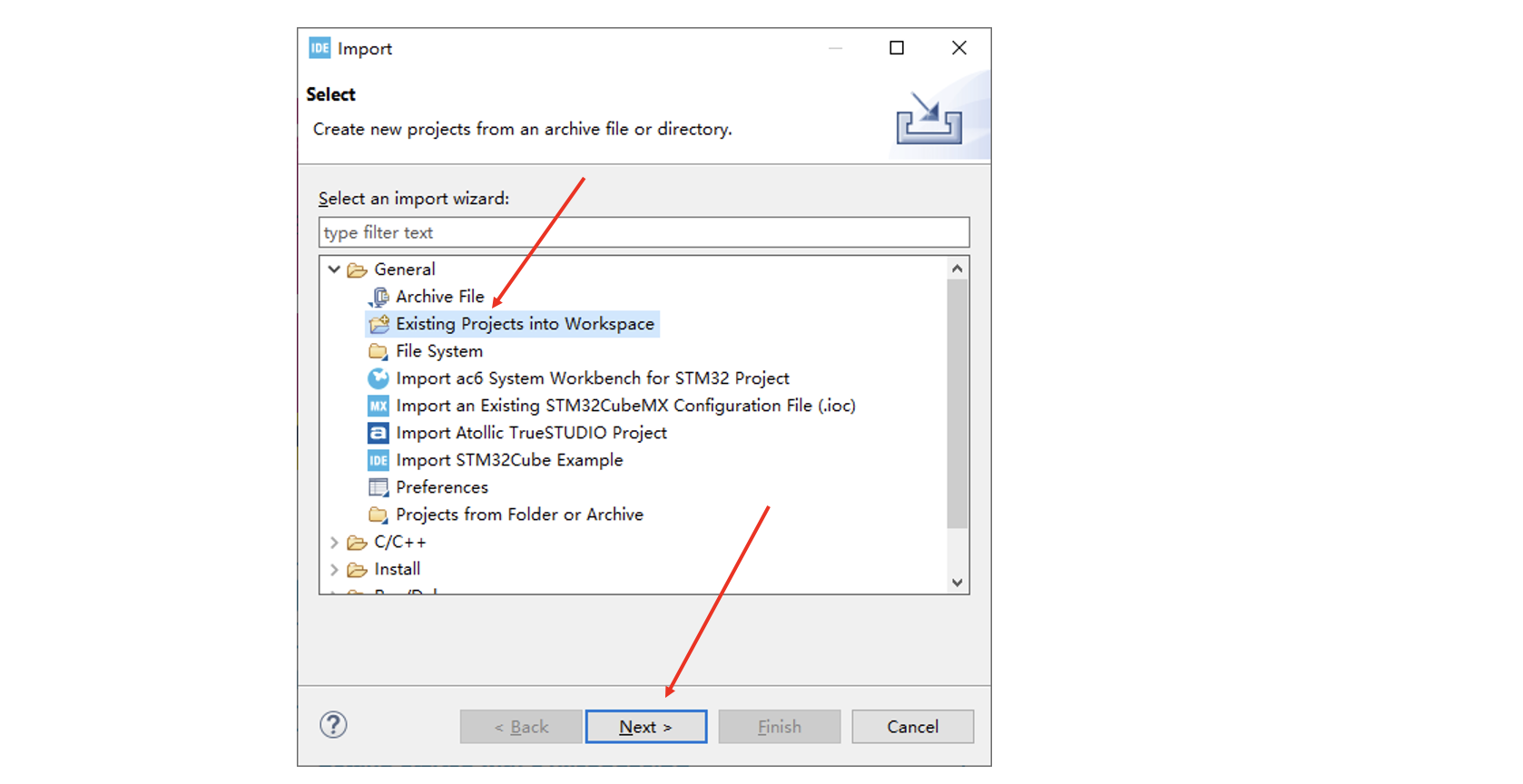This screenshot has height=784, width=1523.
Task: Click the scroll down arrow in wizard list
Action: tap(957, 583)
